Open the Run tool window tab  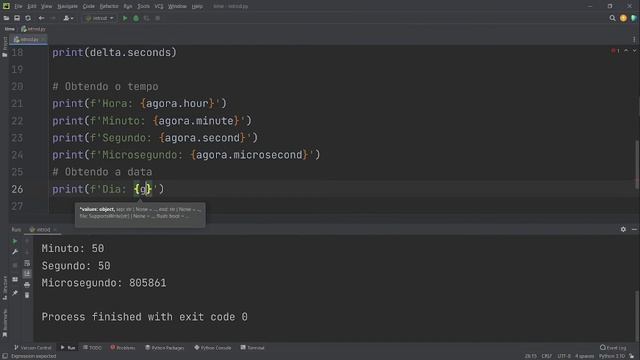click(68, 348)
